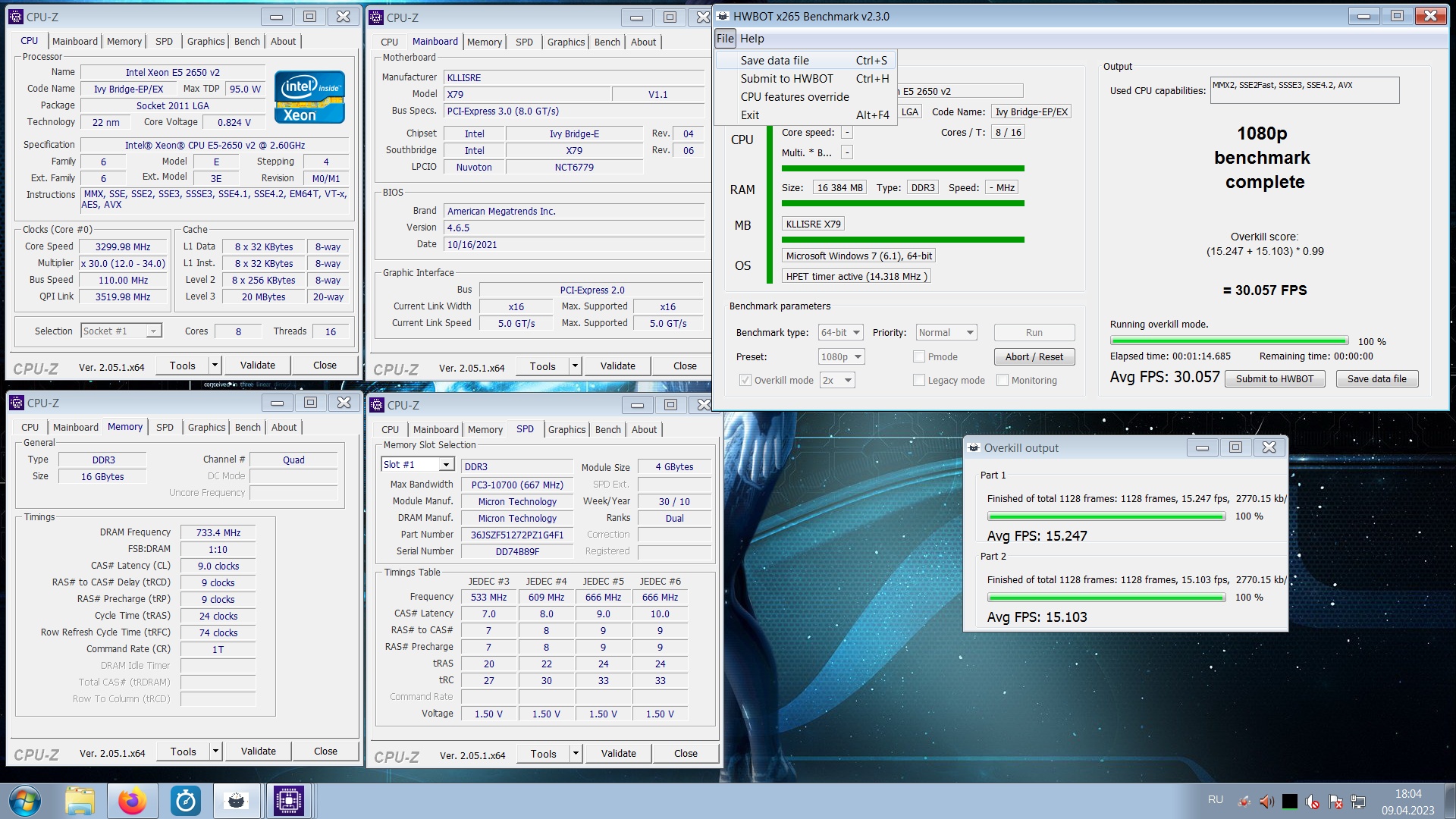Click Submit to HWBOT button beside Avg FPS
Viewport: 1456px width, 819px height.
pos(1274,379)
